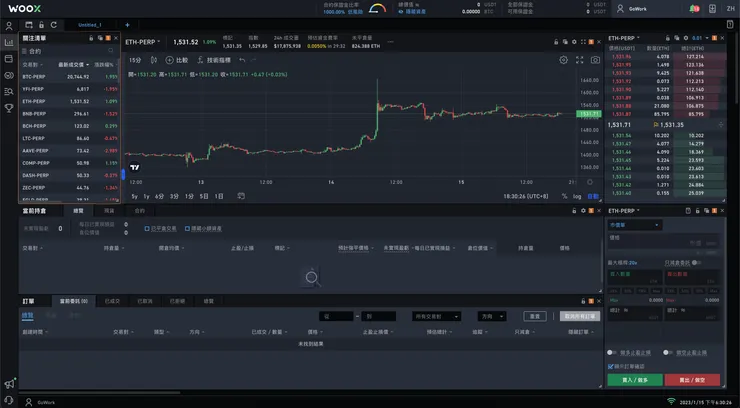Image resolution: width=740 pixels, height=408 pixels.
Task: Uncheck the show order confirmation checkbox
Action: pyautogui.click(x=611, y=366)
